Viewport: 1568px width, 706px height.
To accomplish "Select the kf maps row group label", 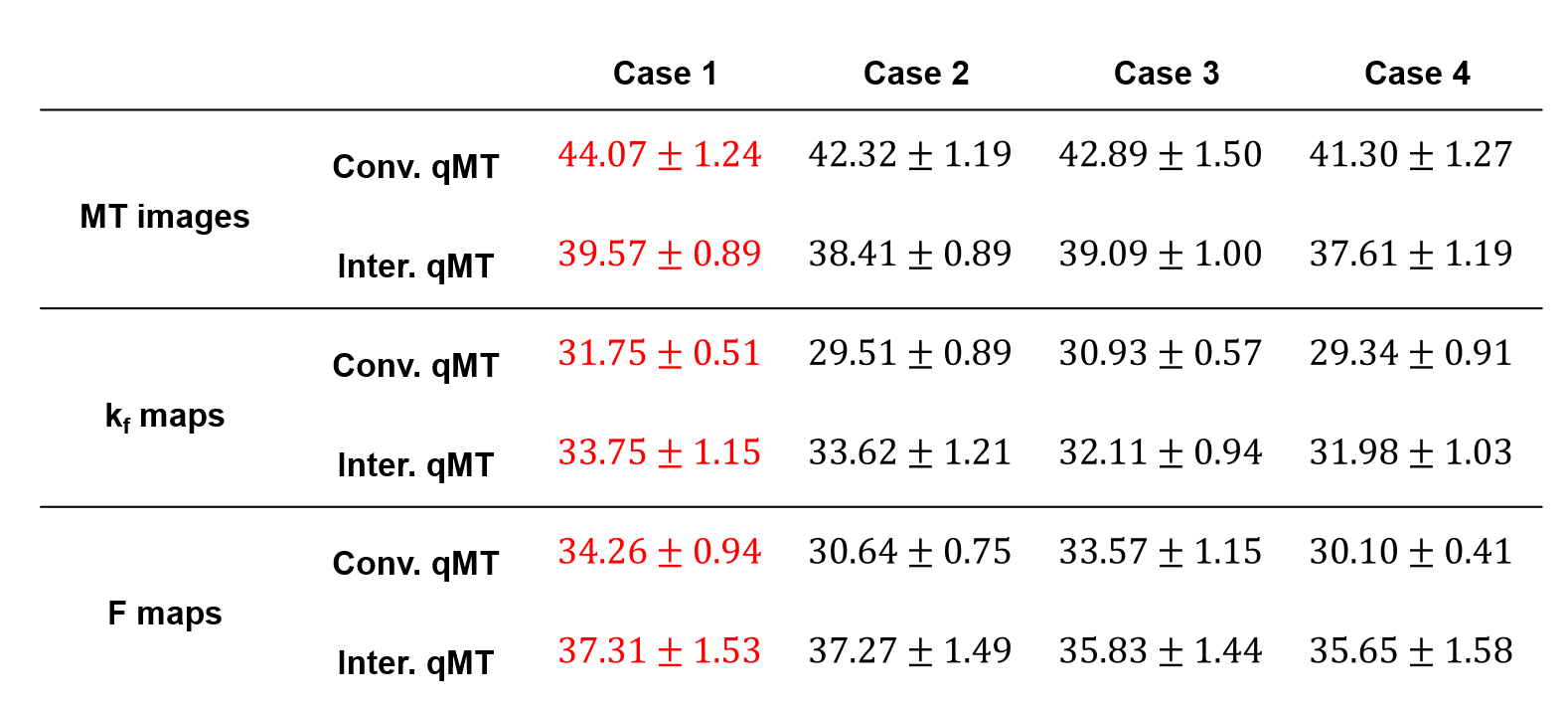I will click(165, 416).
